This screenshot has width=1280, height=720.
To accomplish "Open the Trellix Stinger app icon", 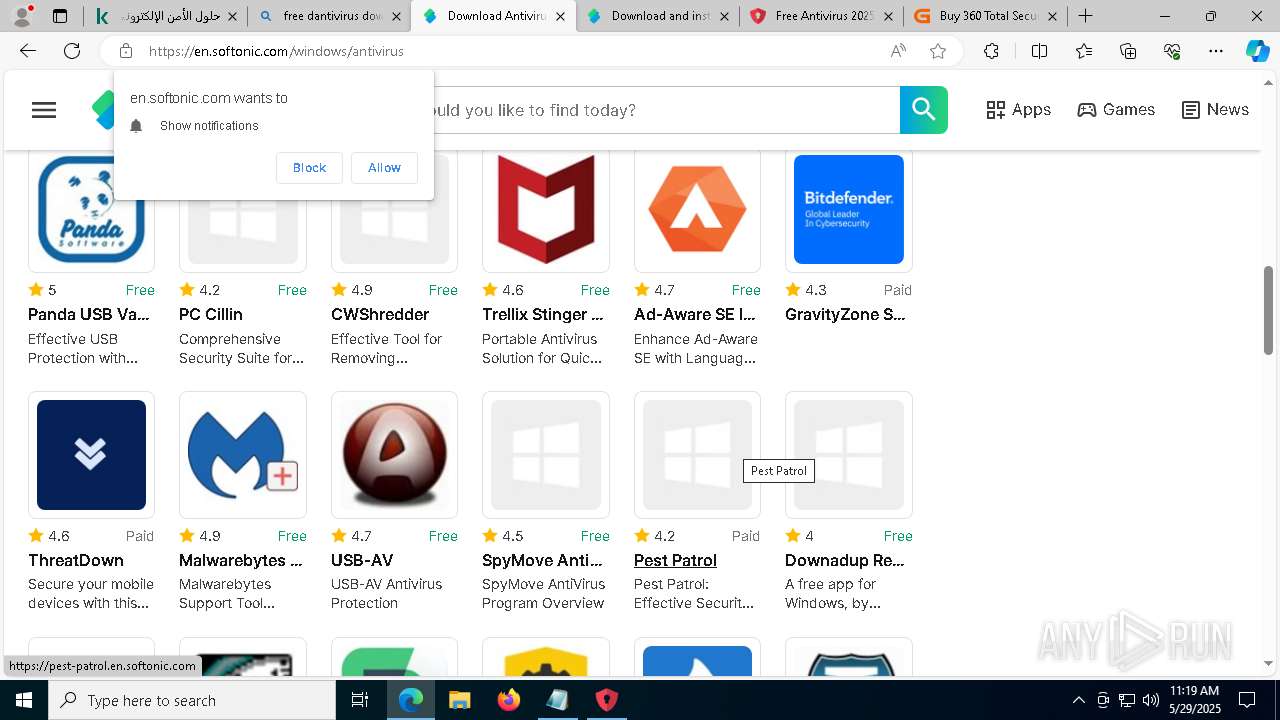I will pyautogui.click(x=546, y=210).
